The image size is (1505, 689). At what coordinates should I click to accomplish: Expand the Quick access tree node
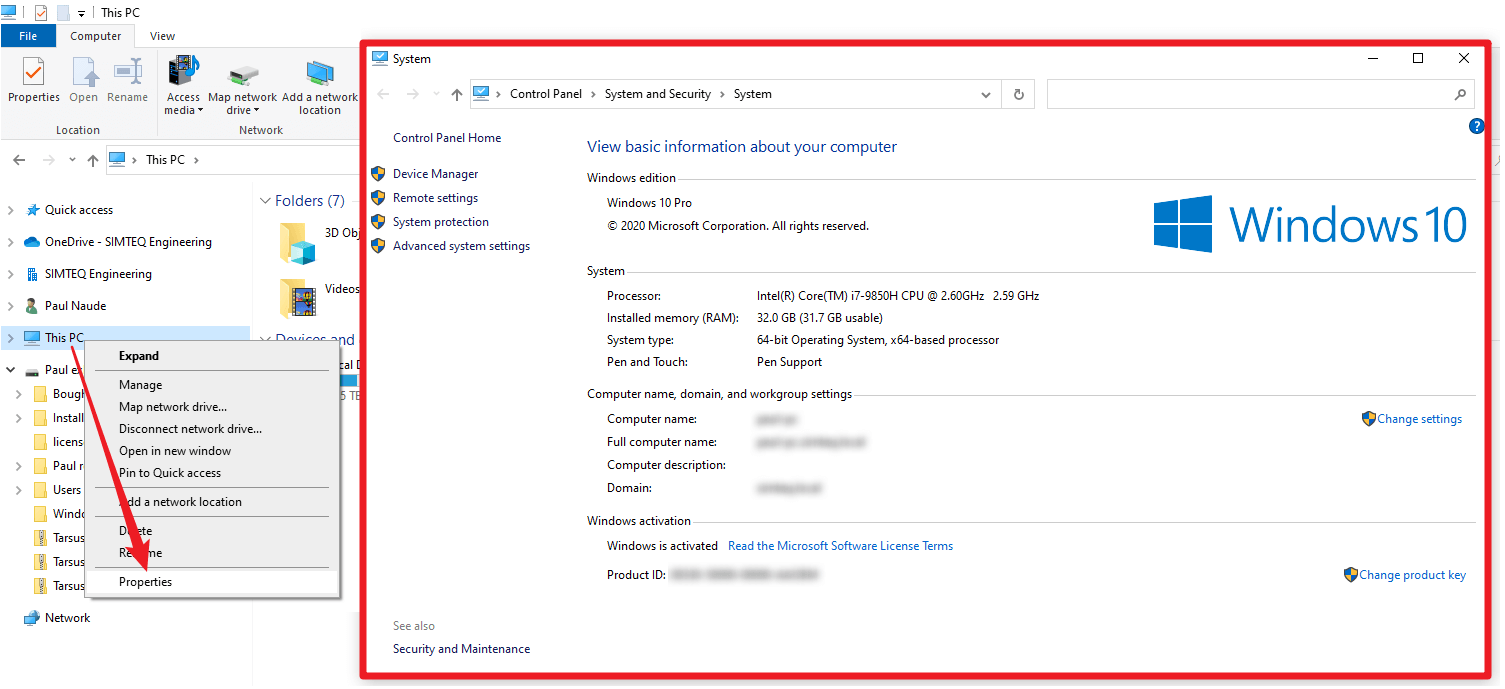click(11, 210)
